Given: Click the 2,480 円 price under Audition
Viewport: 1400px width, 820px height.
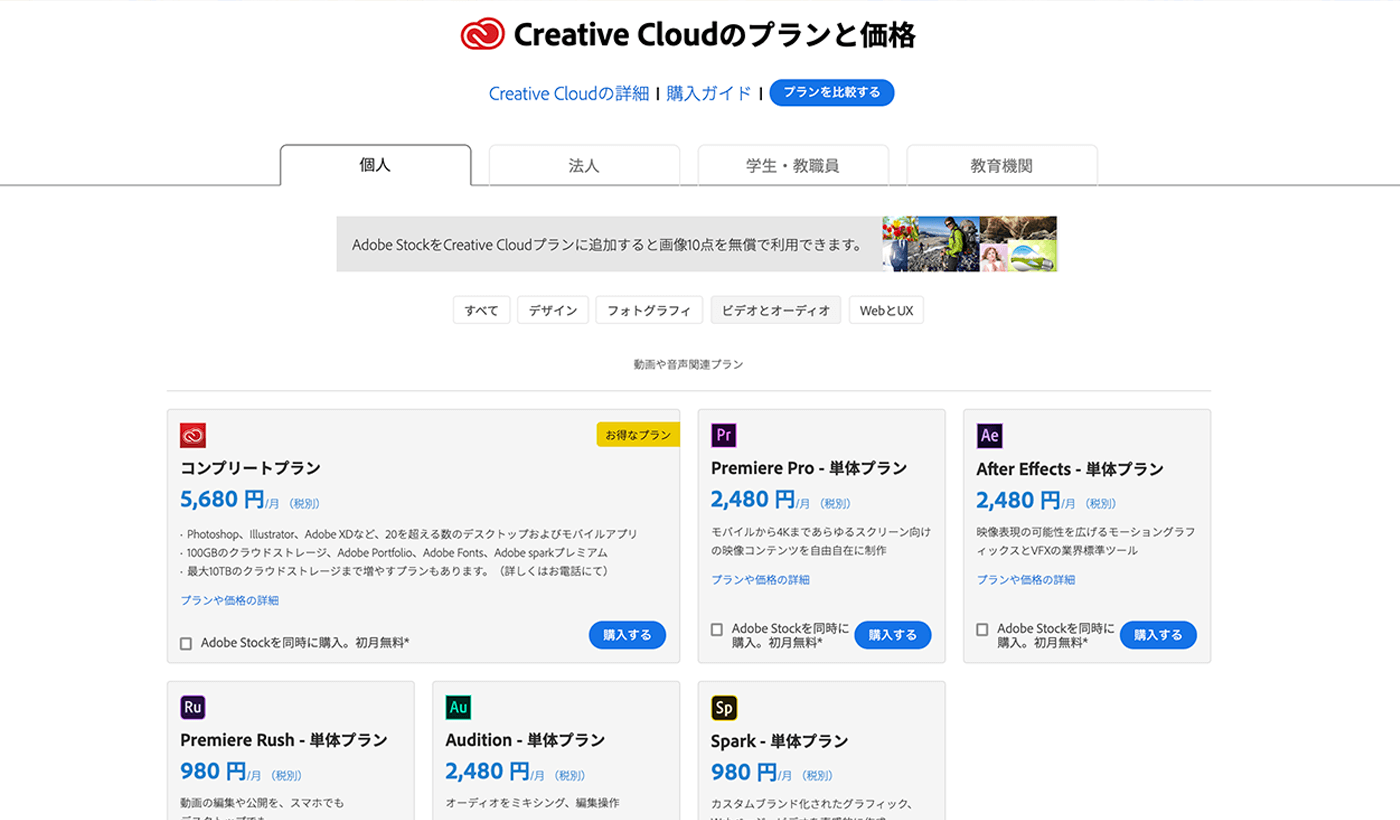Looking at the screenshot, I should click(x=488, y=771).
